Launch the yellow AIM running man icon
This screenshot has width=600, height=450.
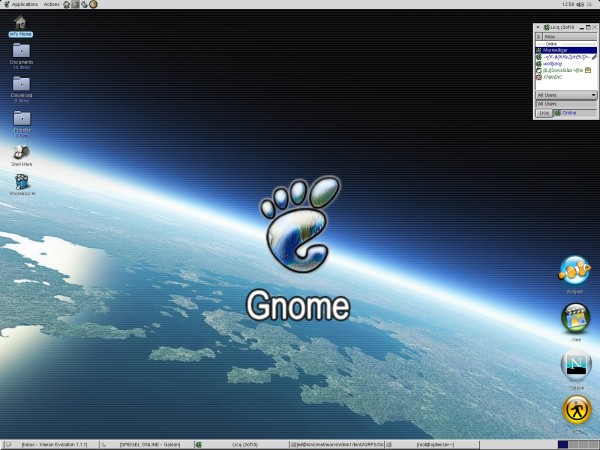577,410
